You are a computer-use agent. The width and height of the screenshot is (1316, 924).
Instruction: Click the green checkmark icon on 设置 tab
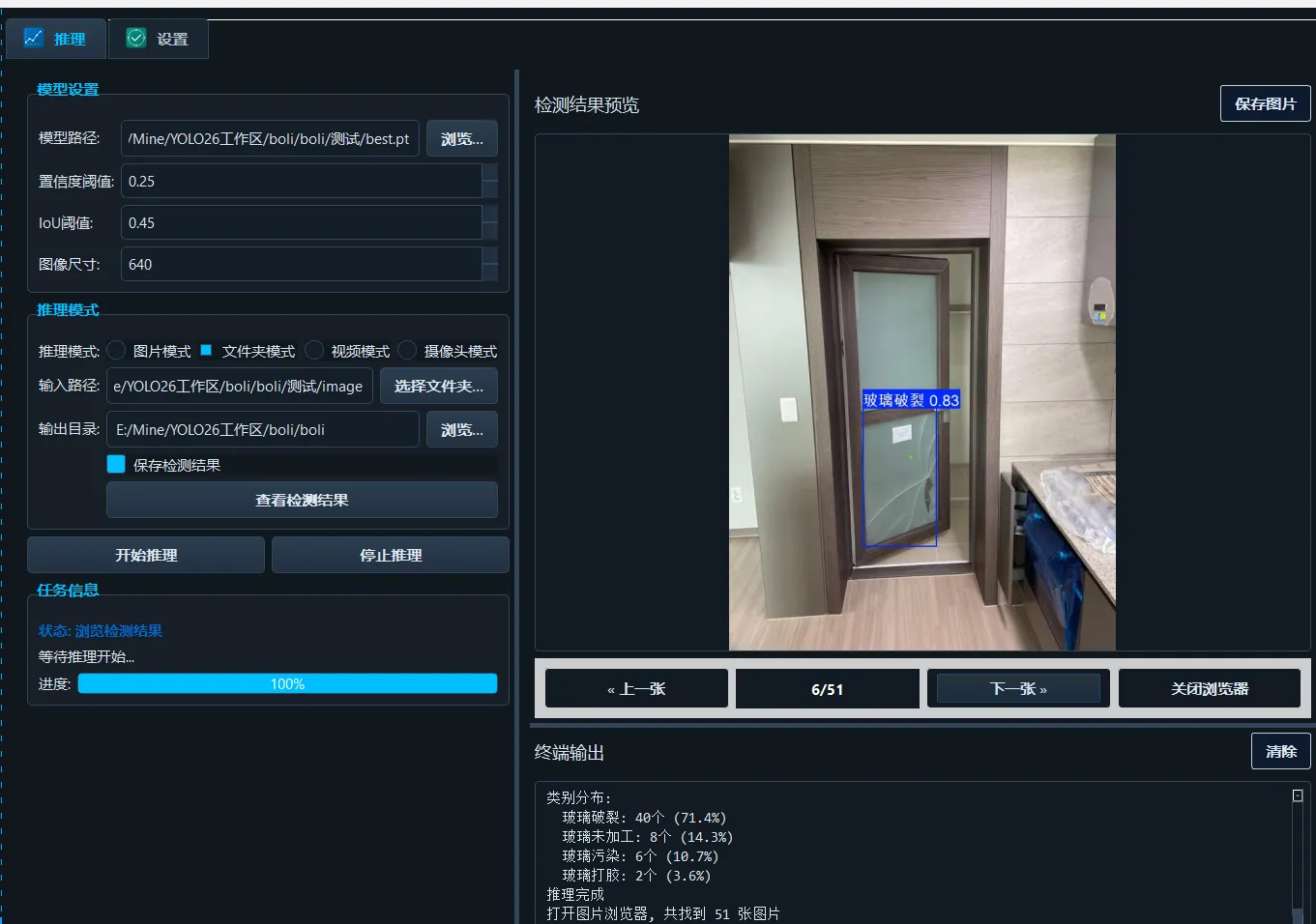[134, 38]
